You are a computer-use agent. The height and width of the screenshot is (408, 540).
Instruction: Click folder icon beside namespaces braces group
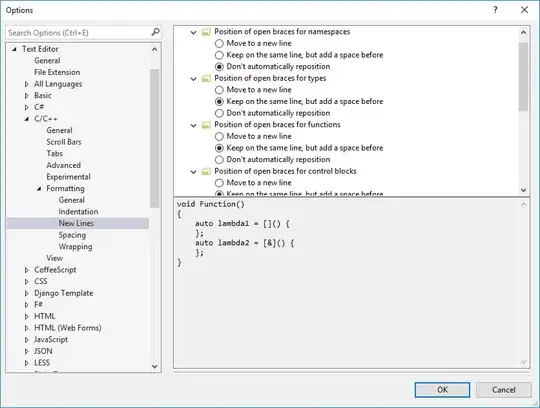pyautogui.click(x=206, y=32)
